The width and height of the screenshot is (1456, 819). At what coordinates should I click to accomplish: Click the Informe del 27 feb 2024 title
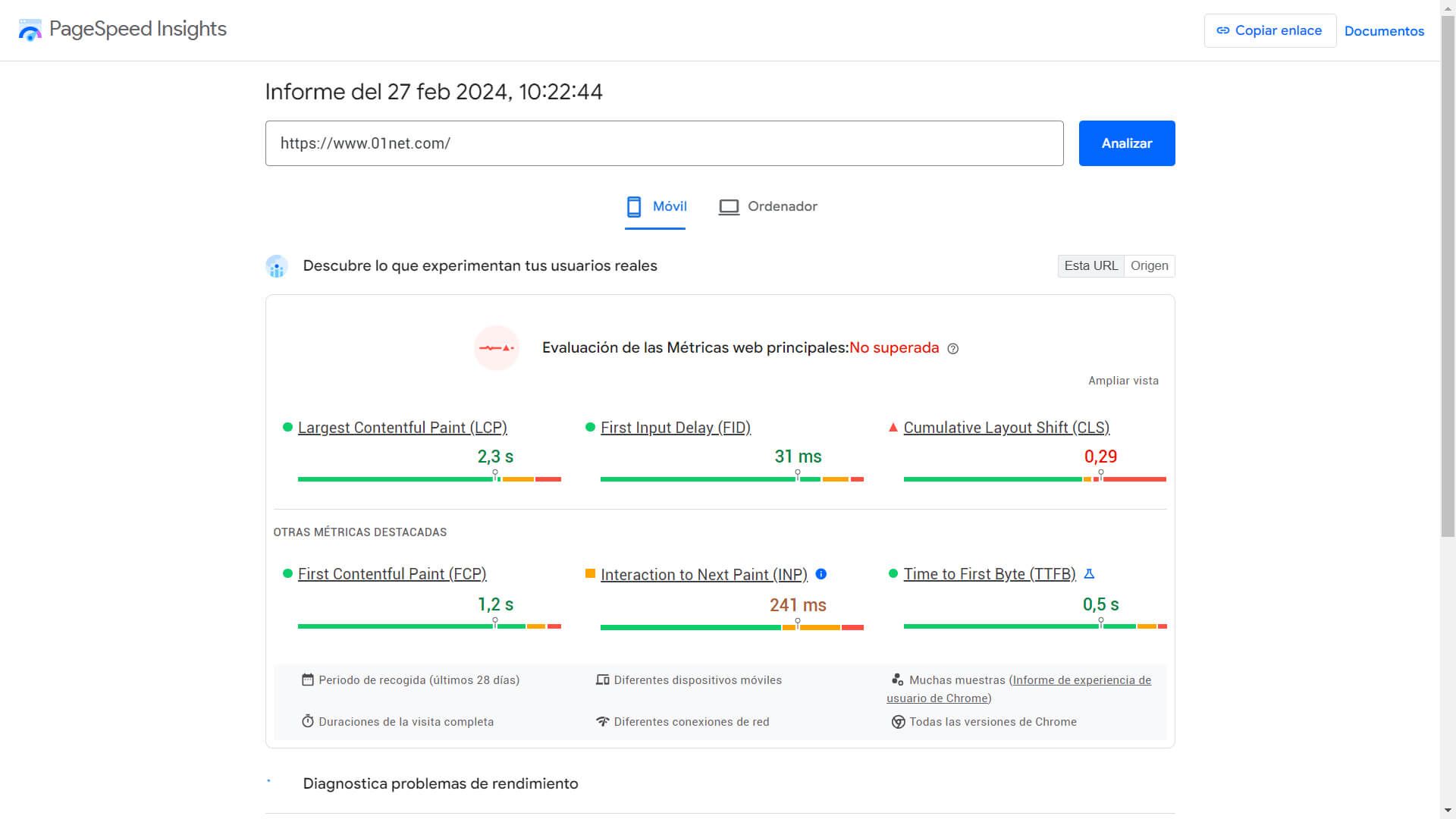[434, 92]
